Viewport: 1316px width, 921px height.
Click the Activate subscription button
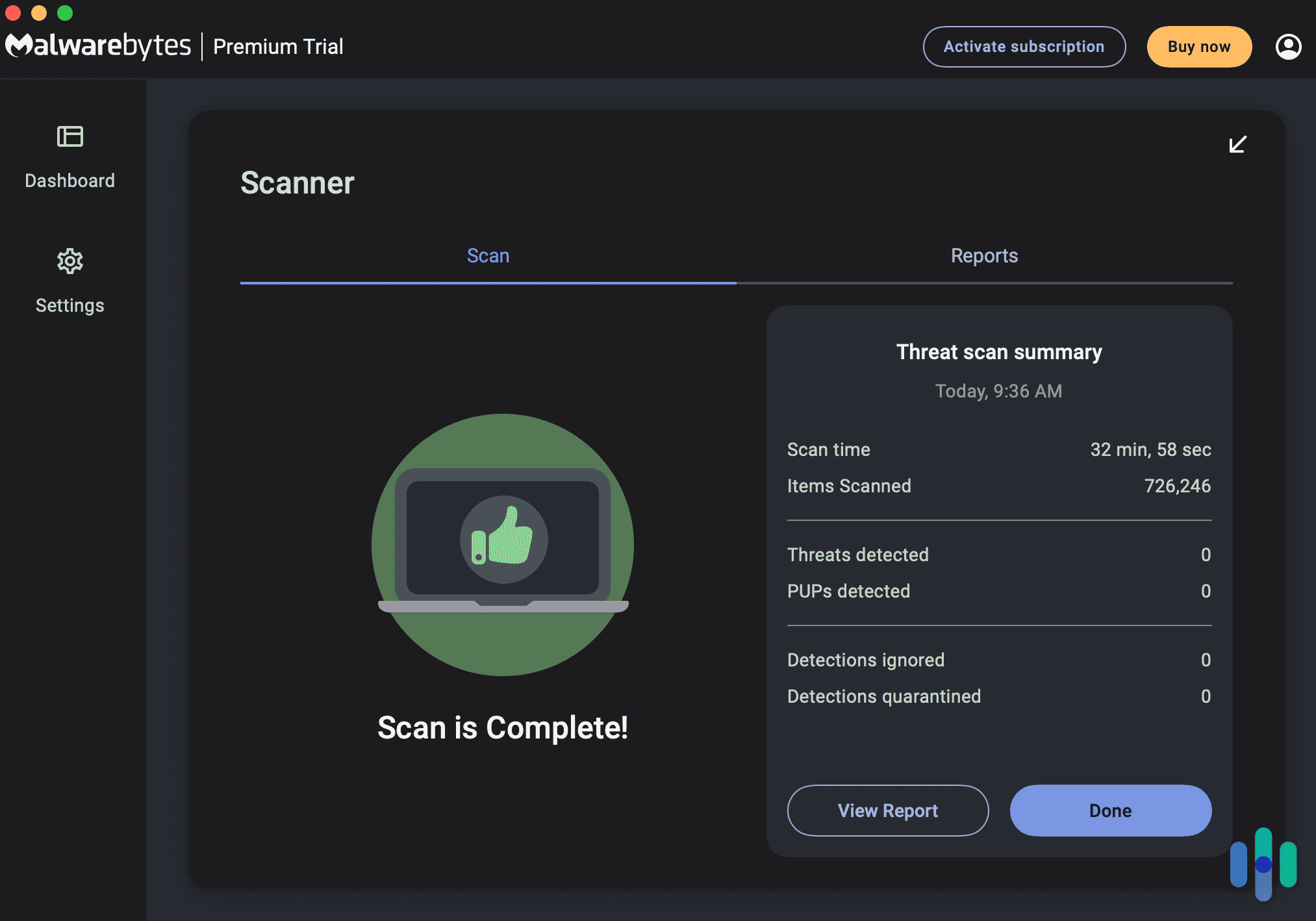click(1023, 44)
